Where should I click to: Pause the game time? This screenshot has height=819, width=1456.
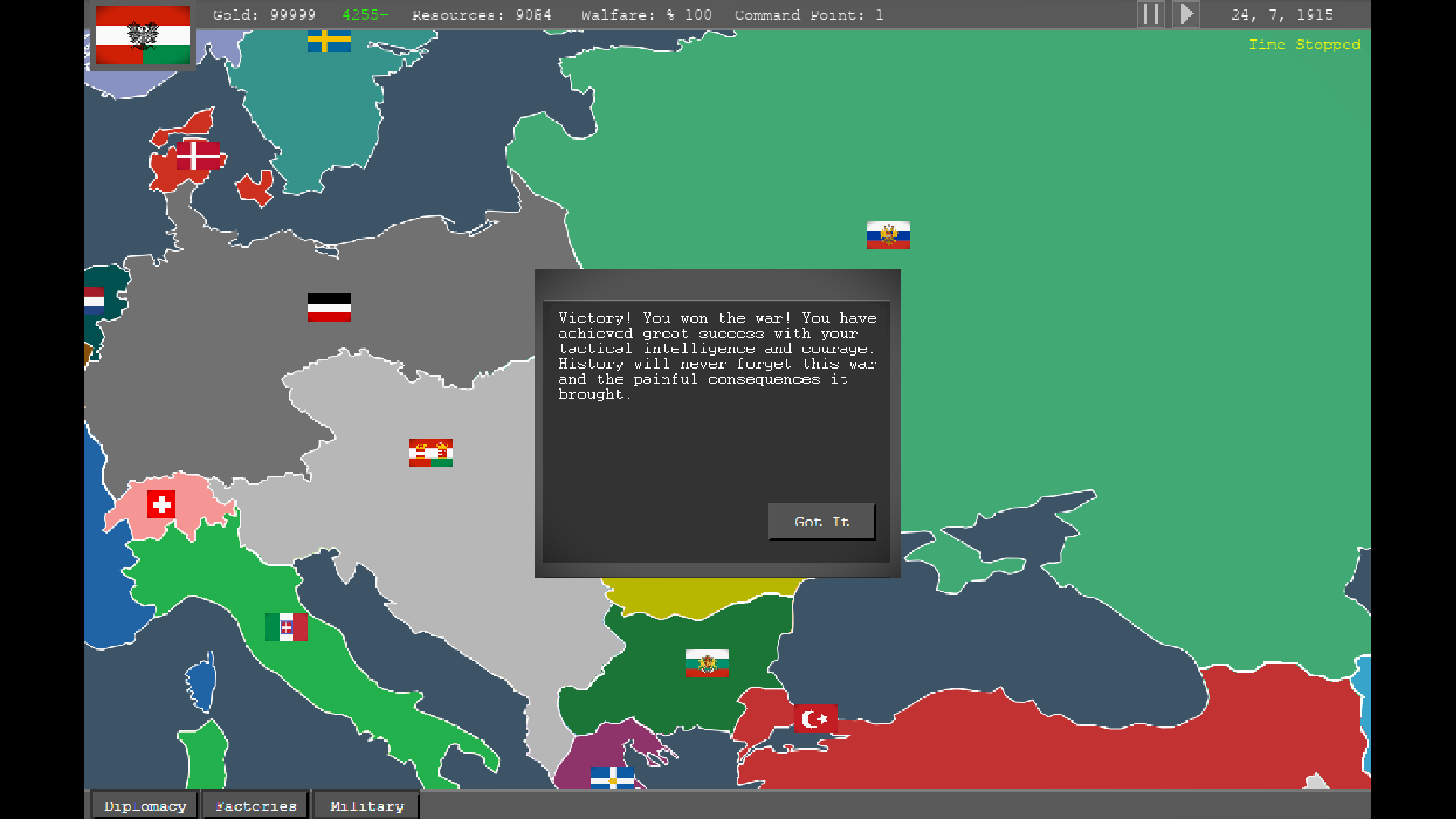click(x=1151, y=14)
